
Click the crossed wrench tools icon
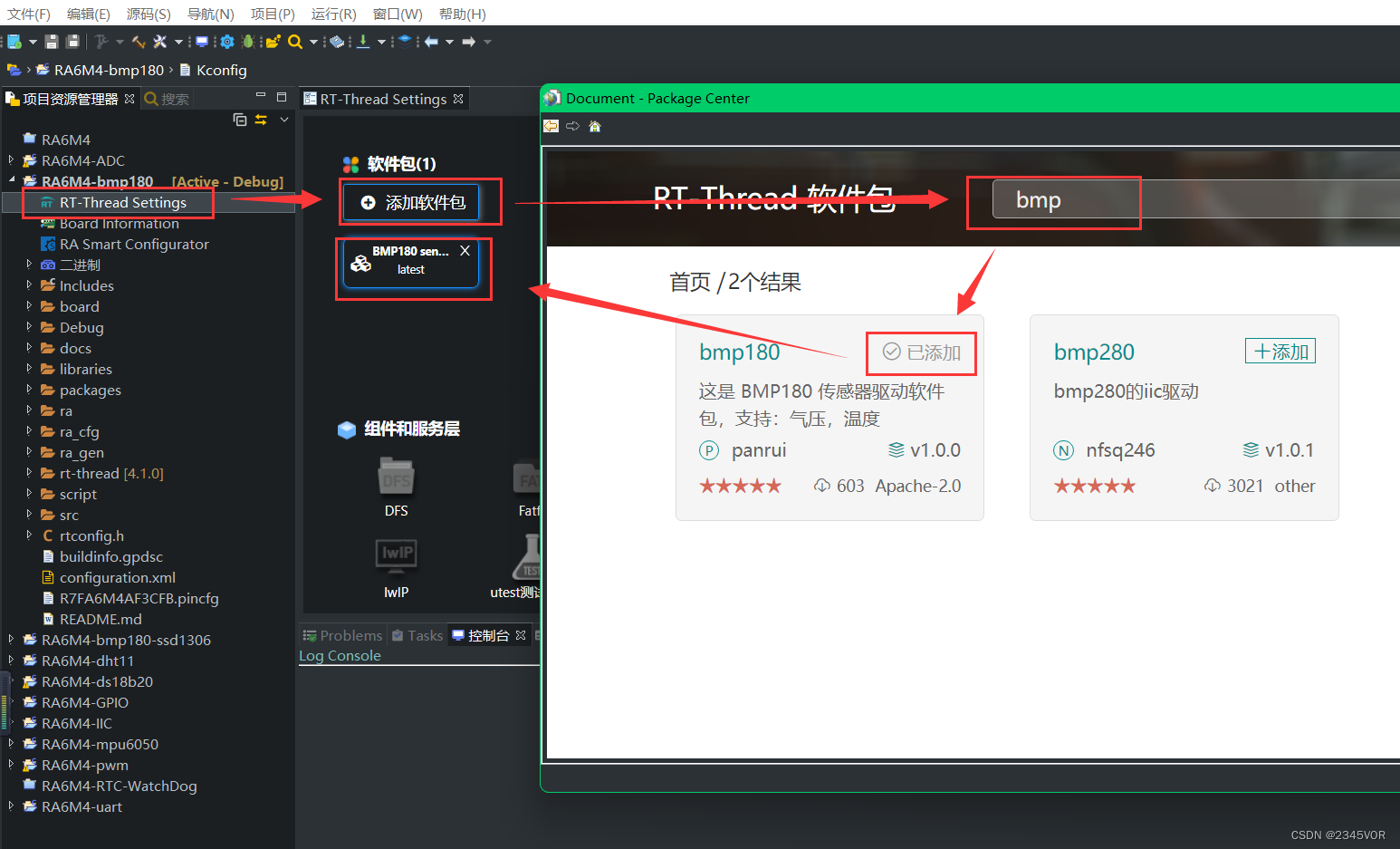(160, 42)
